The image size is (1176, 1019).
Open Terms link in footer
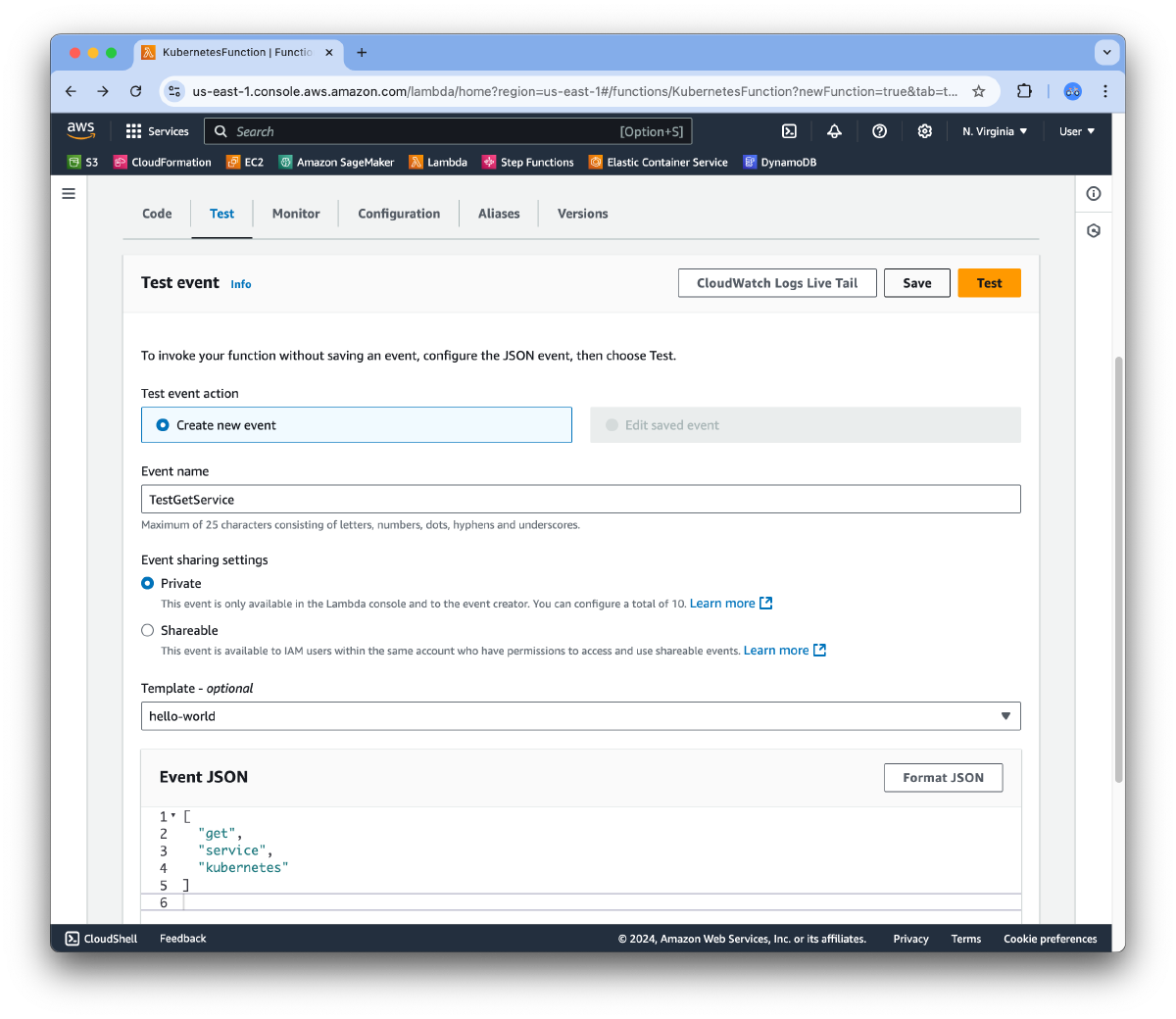coord(966,939)
